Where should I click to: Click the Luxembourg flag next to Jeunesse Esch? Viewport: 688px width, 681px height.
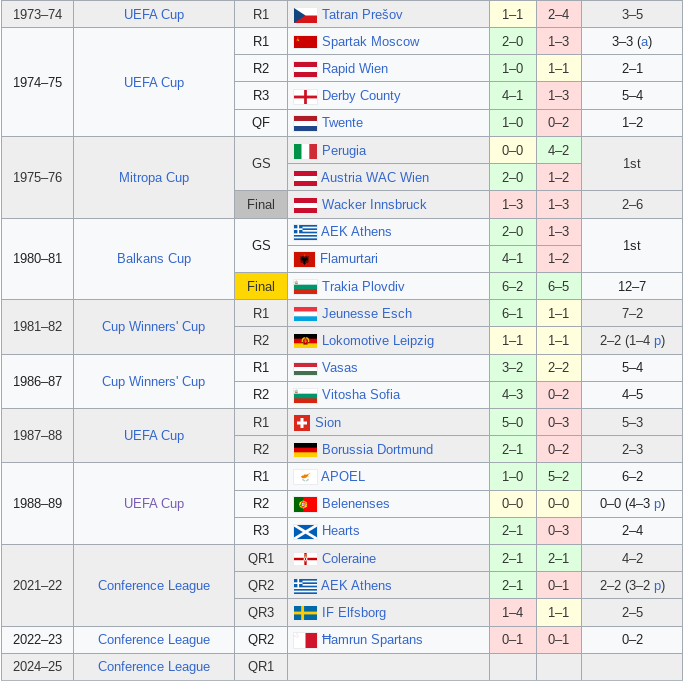pyautogui.click(x=305, y=314)
